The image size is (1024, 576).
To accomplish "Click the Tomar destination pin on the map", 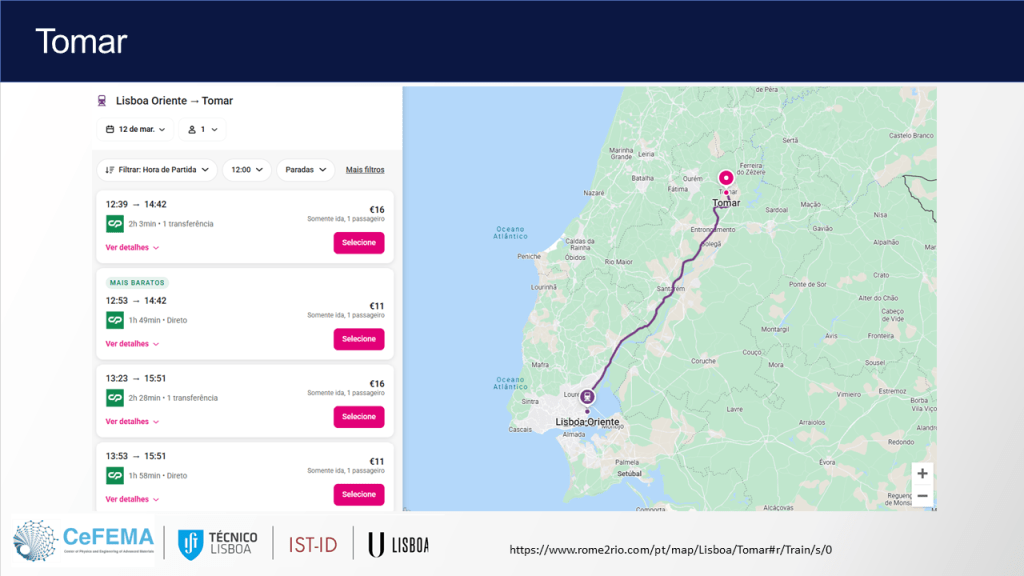I will [726, 178].
